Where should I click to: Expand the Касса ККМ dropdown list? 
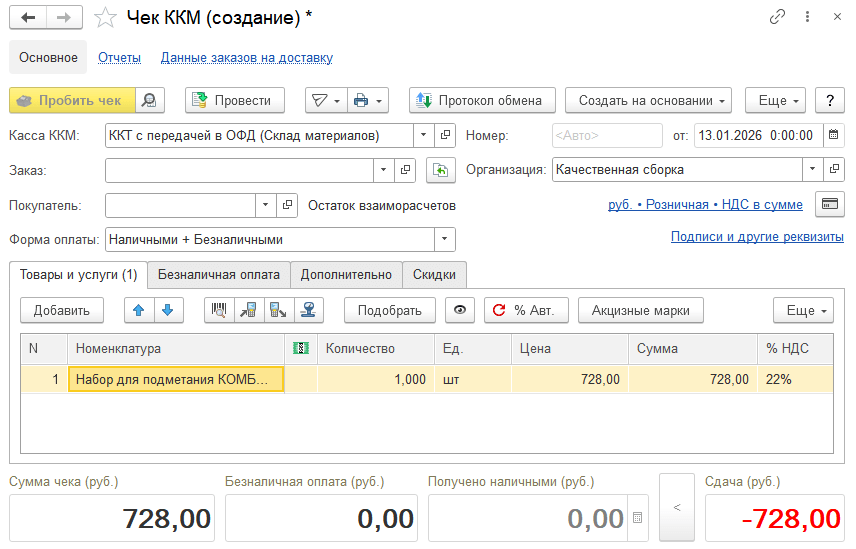point(423,135)
